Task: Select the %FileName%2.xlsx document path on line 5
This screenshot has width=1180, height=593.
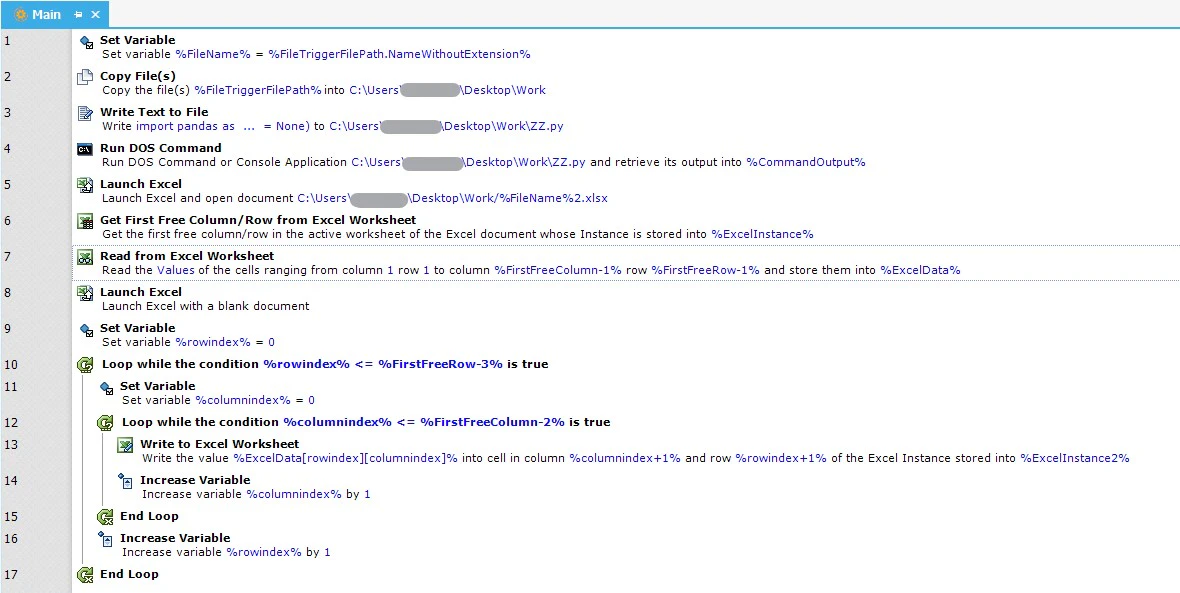Action: pyautogui.click(x=452, y=199)
